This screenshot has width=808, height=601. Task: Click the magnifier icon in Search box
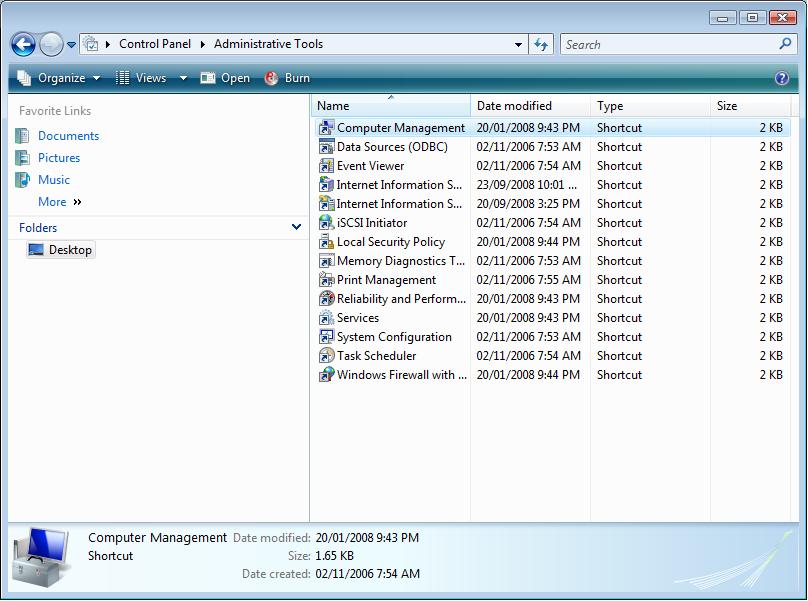[x=785, y=44]
